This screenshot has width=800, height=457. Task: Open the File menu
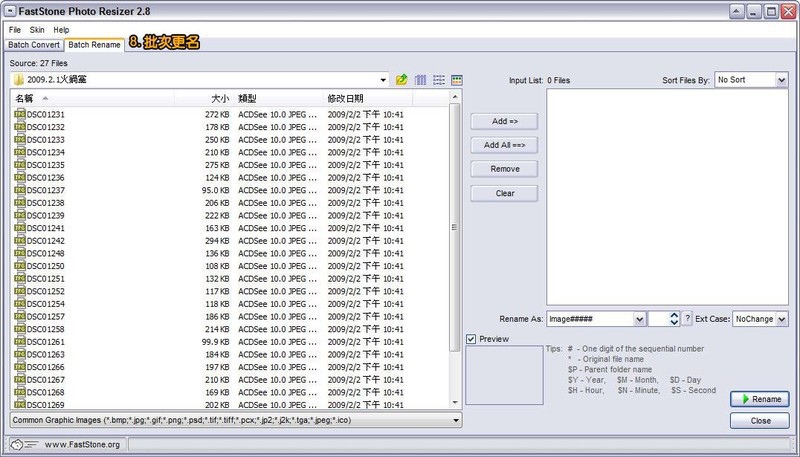tap(15, 30)
